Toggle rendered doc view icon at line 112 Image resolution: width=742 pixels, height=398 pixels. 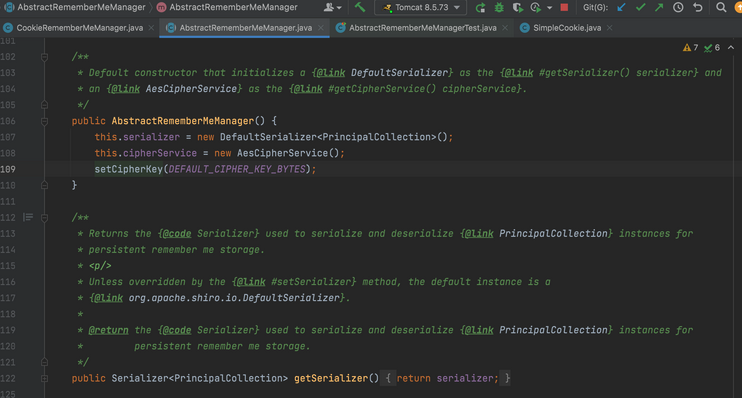pyautogui.click(x=28, y=217)
